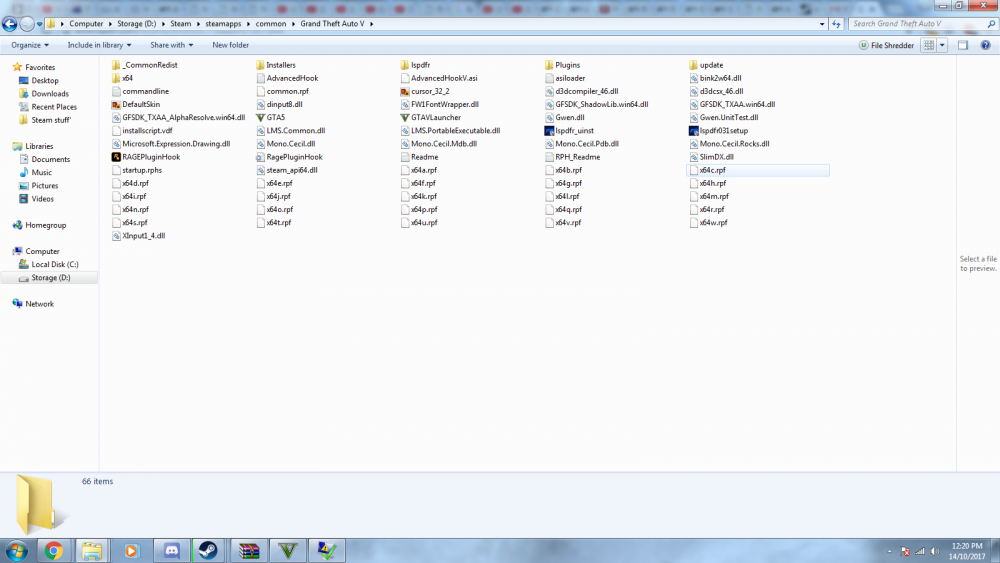Open the volume speaker icon in tray

[x=935, y=552]
